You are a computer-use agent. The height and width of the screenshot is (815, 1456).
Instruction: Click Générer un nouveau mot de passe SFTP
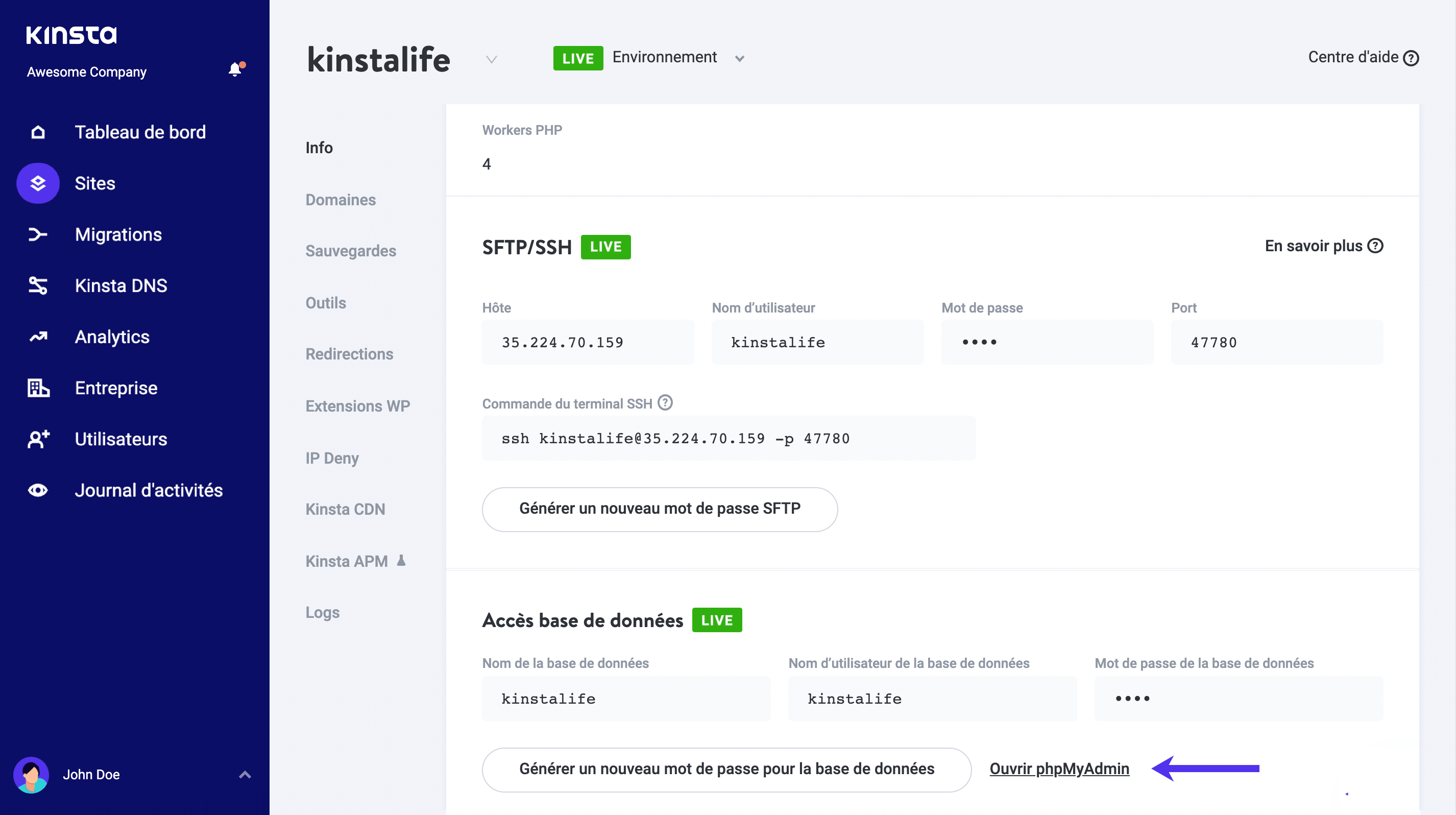(660, 509)
